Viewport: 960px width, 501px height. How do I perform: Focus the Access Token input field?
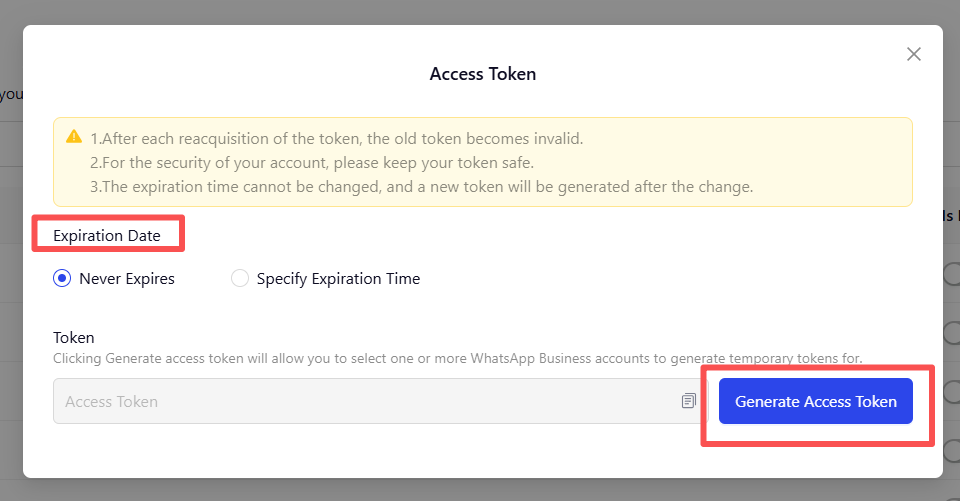point(380,401)
